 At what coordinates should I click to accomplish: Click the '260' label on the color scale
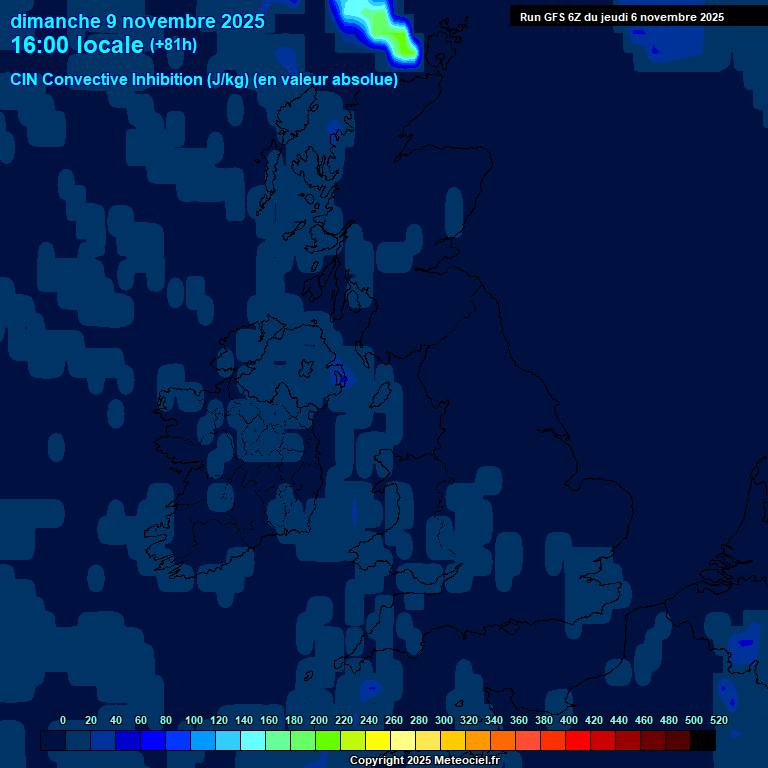(x=394, y=720)
